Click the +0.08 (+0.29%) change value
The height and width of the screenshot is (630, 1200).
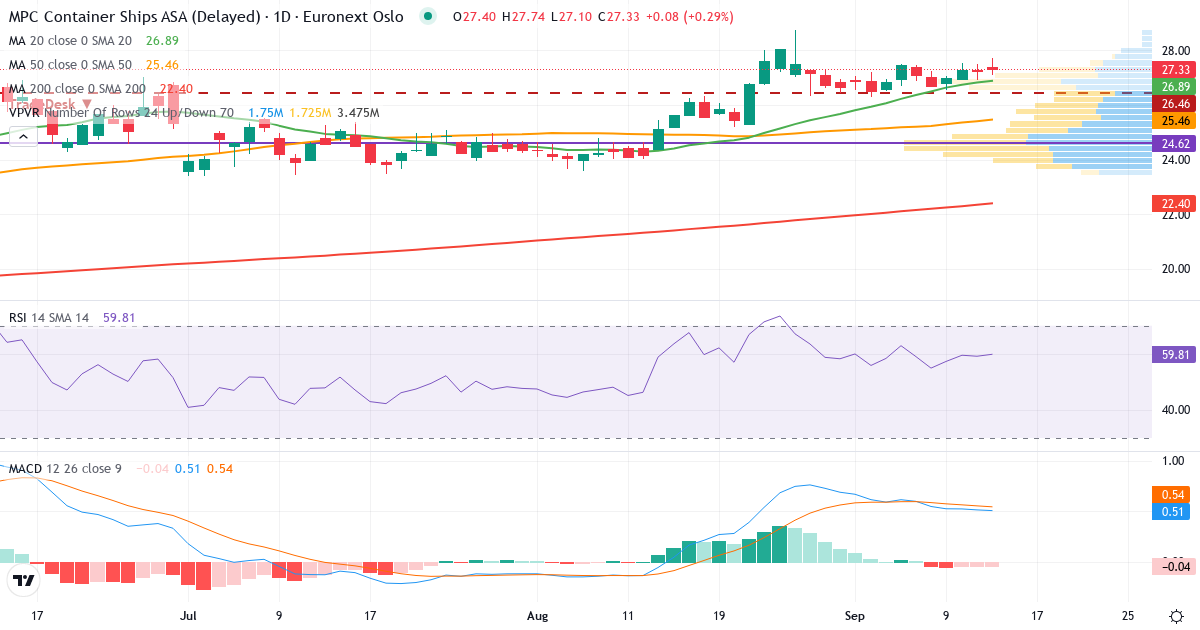[x=690, y=17]
